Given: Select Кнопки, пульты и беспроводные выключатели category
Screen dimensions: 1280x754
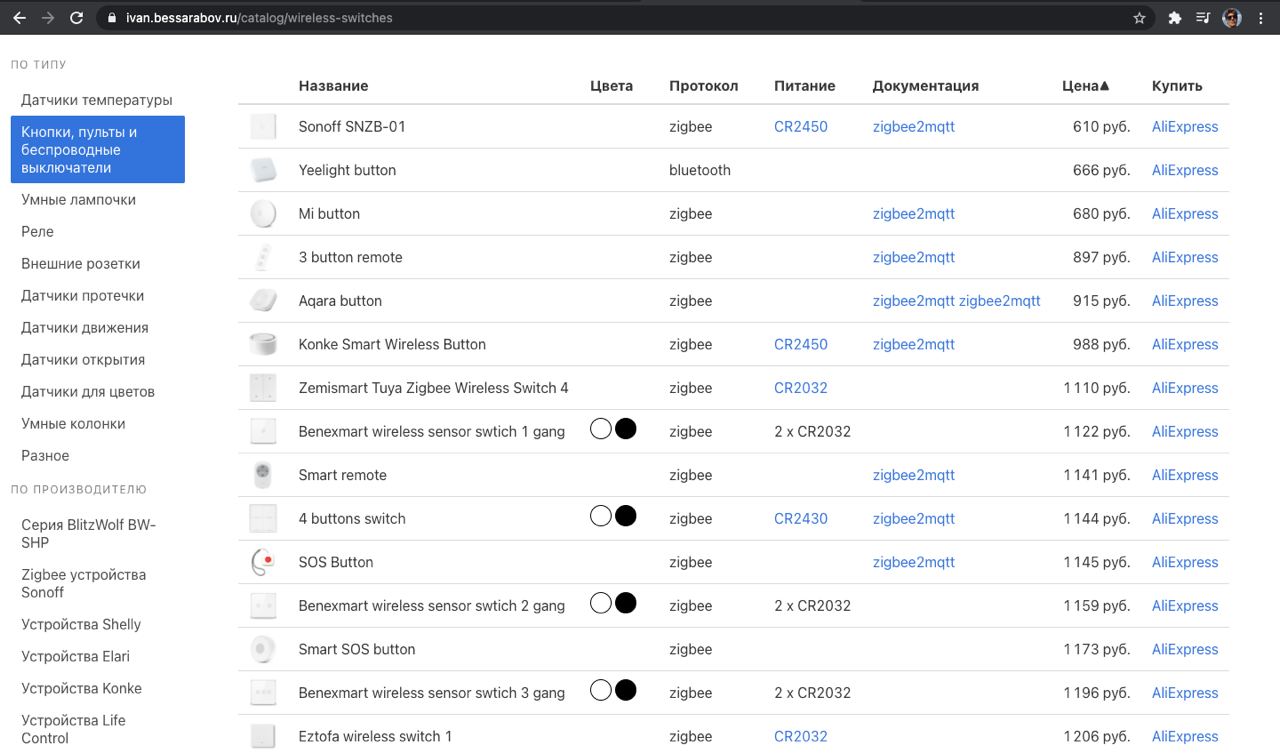Looking at the screenshot, I should [97, 150].
